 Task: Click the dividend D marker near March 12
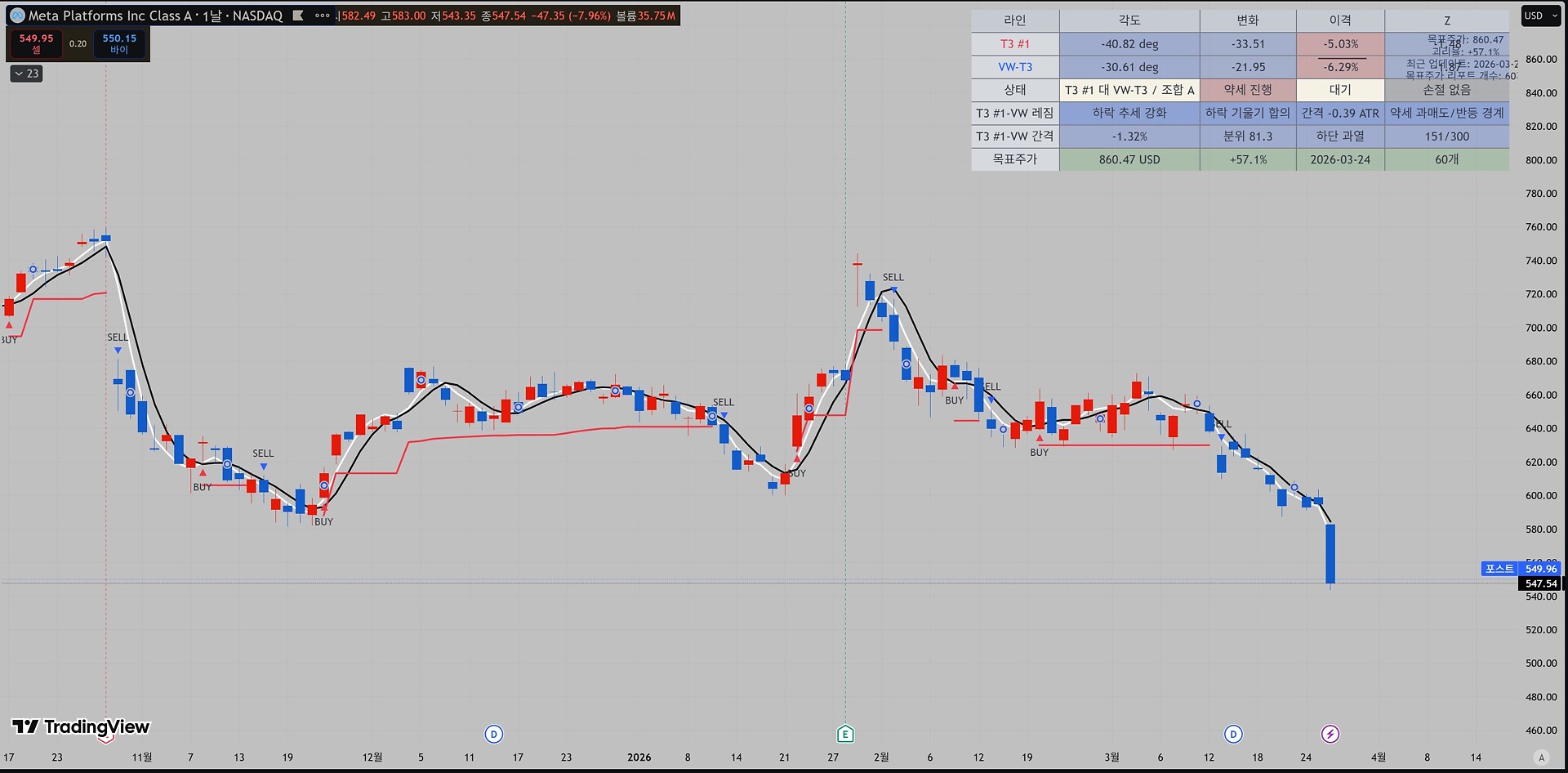pyautogui.click(x=1233, y=734)
